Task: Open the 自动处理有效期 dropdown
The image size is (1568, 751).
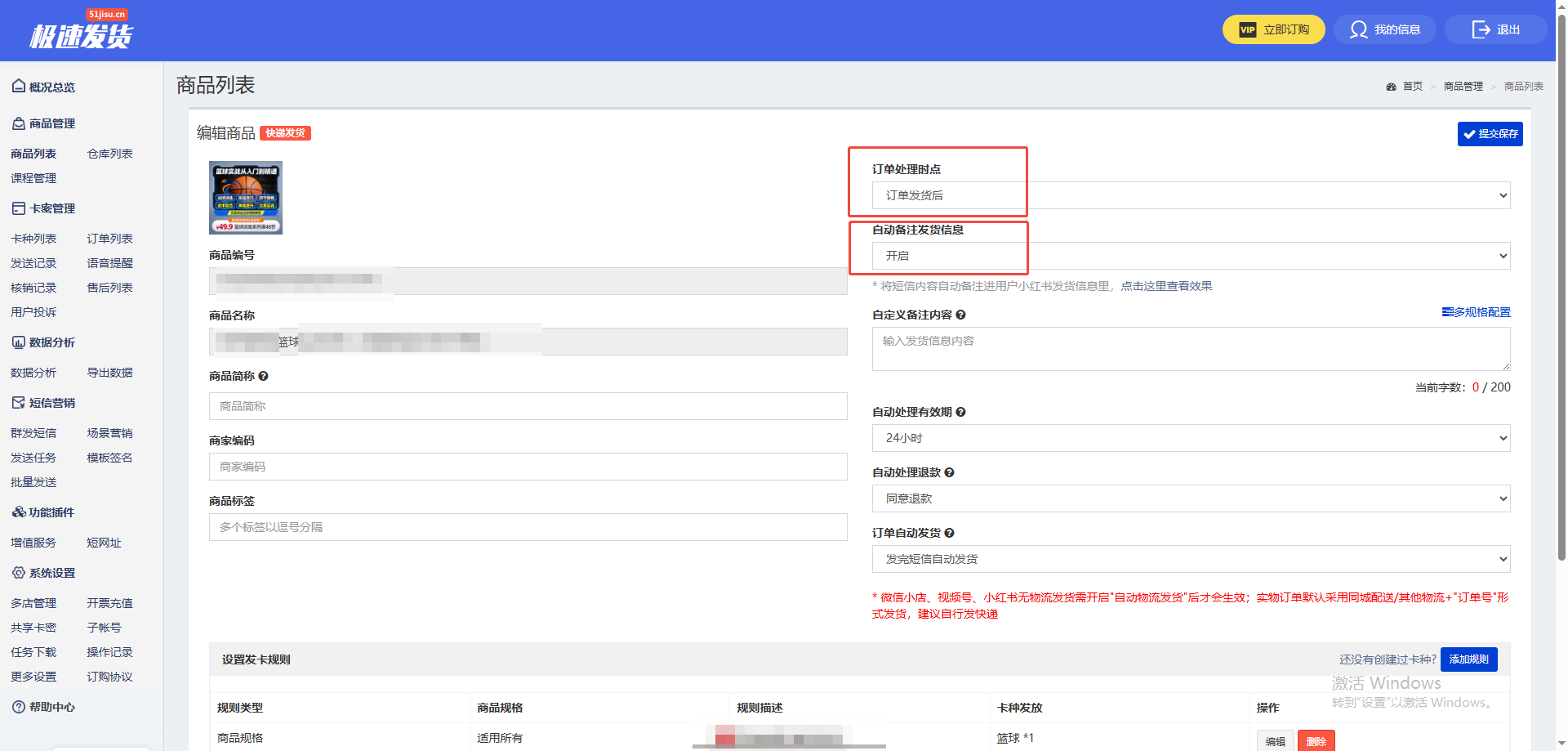Action: click(1190, 438)
